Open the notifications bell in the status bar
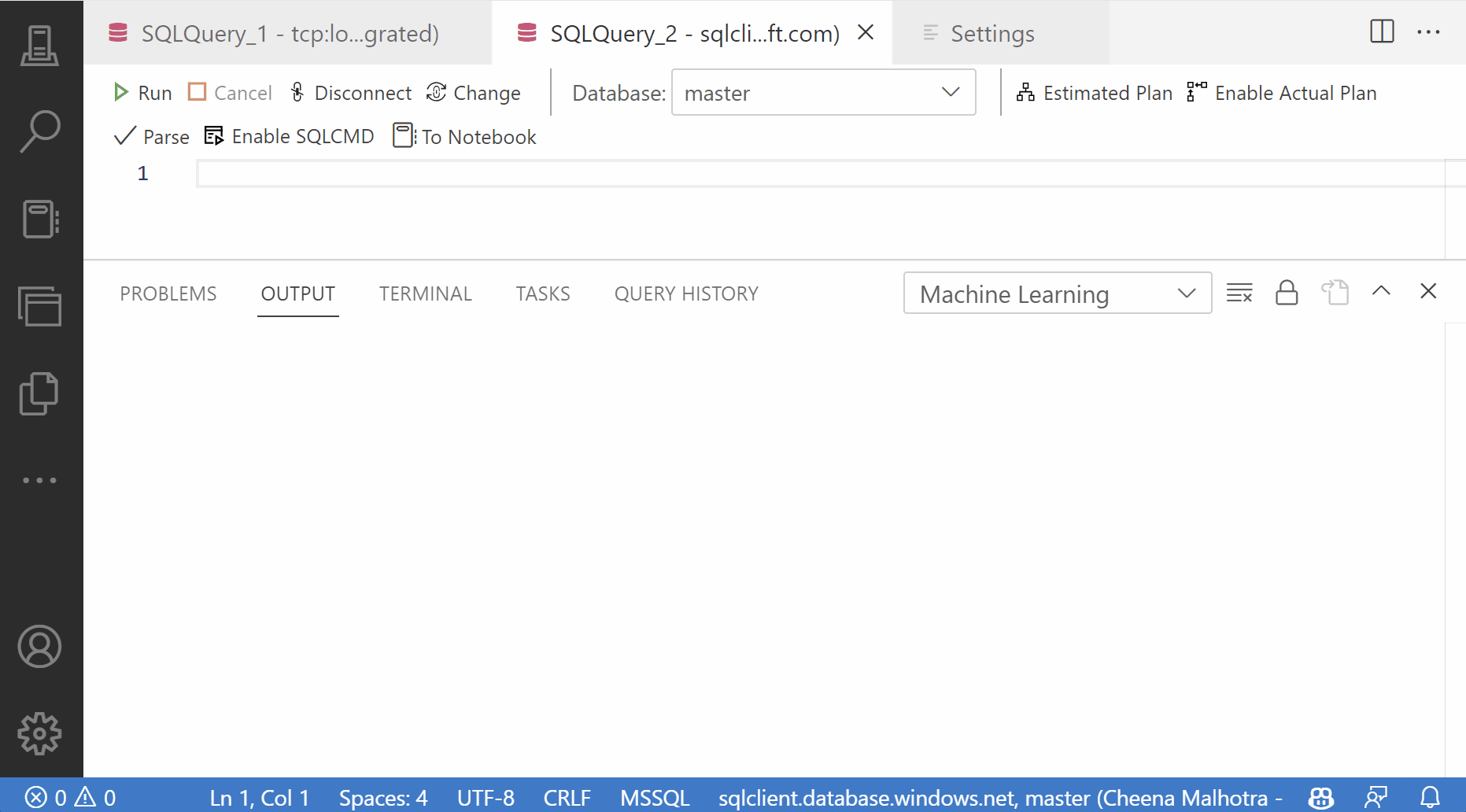Image resolution: width=1466 pixels, height=812 pixels. coord(1431,797)
